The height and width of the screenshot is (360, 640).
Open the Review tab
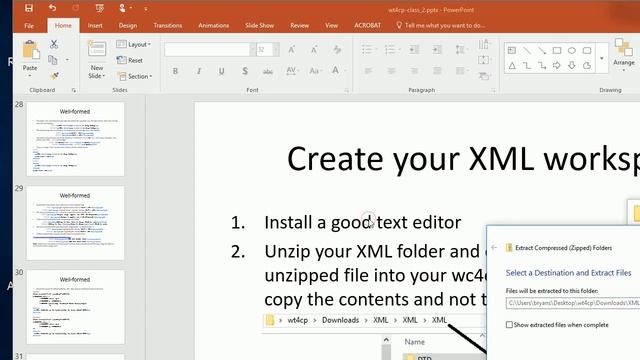pos(300,26)
